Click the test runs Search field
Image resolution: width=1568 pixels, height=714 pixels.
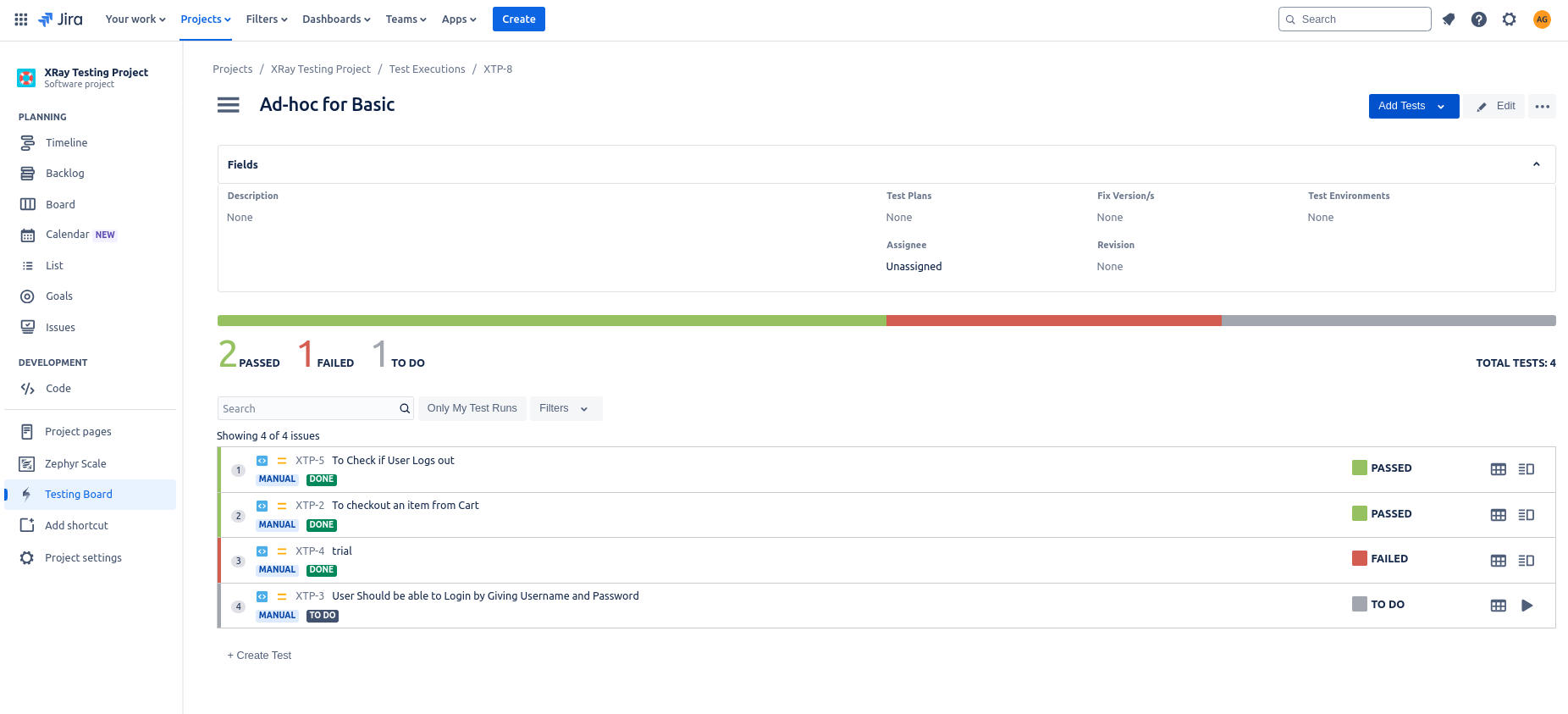point(308,408)
